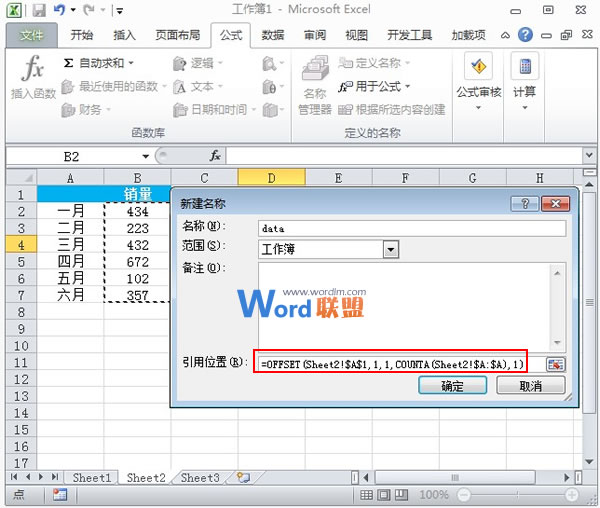The image size is (600, 508).
Task: Open Customize Quick Access Toolbar dropdown
Action: point(119,11)
